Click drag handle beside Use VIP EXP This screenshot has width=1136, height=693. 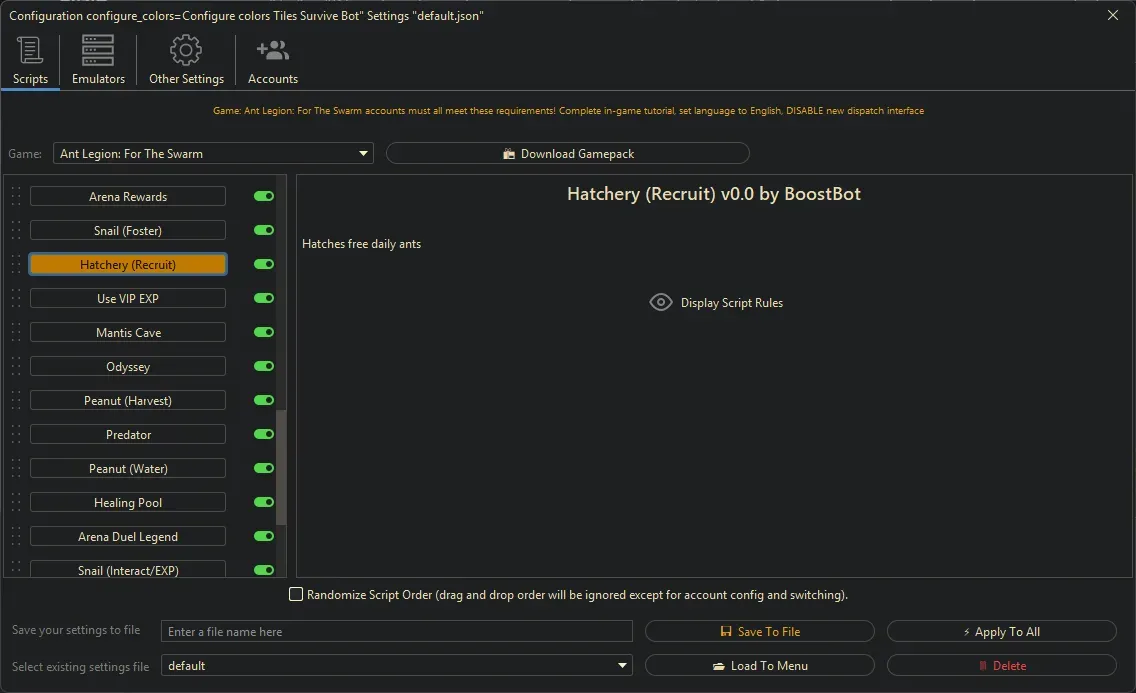click(16, 298)
